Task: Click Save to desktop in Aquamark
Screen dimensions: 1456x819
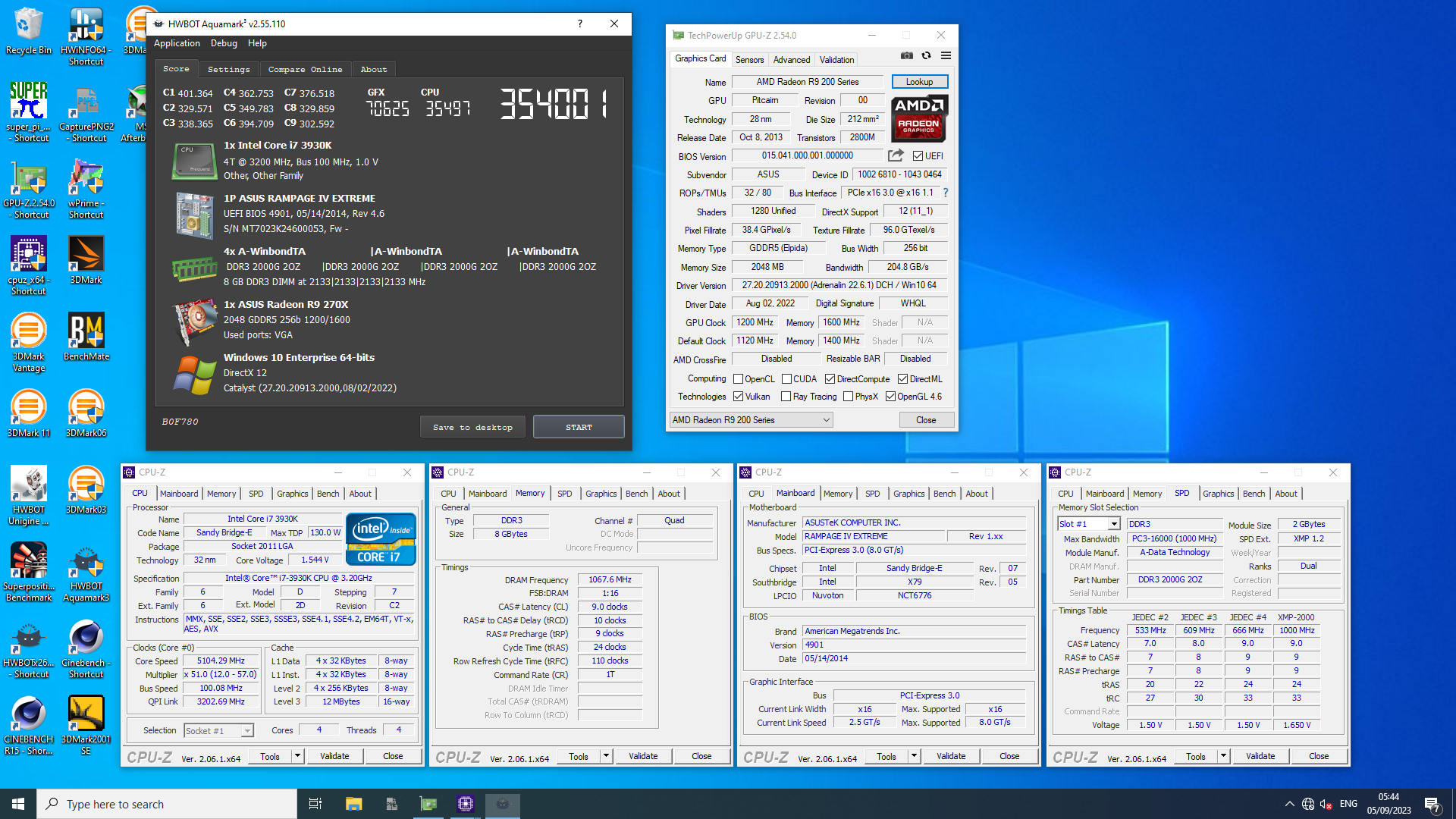Action: 472,427
